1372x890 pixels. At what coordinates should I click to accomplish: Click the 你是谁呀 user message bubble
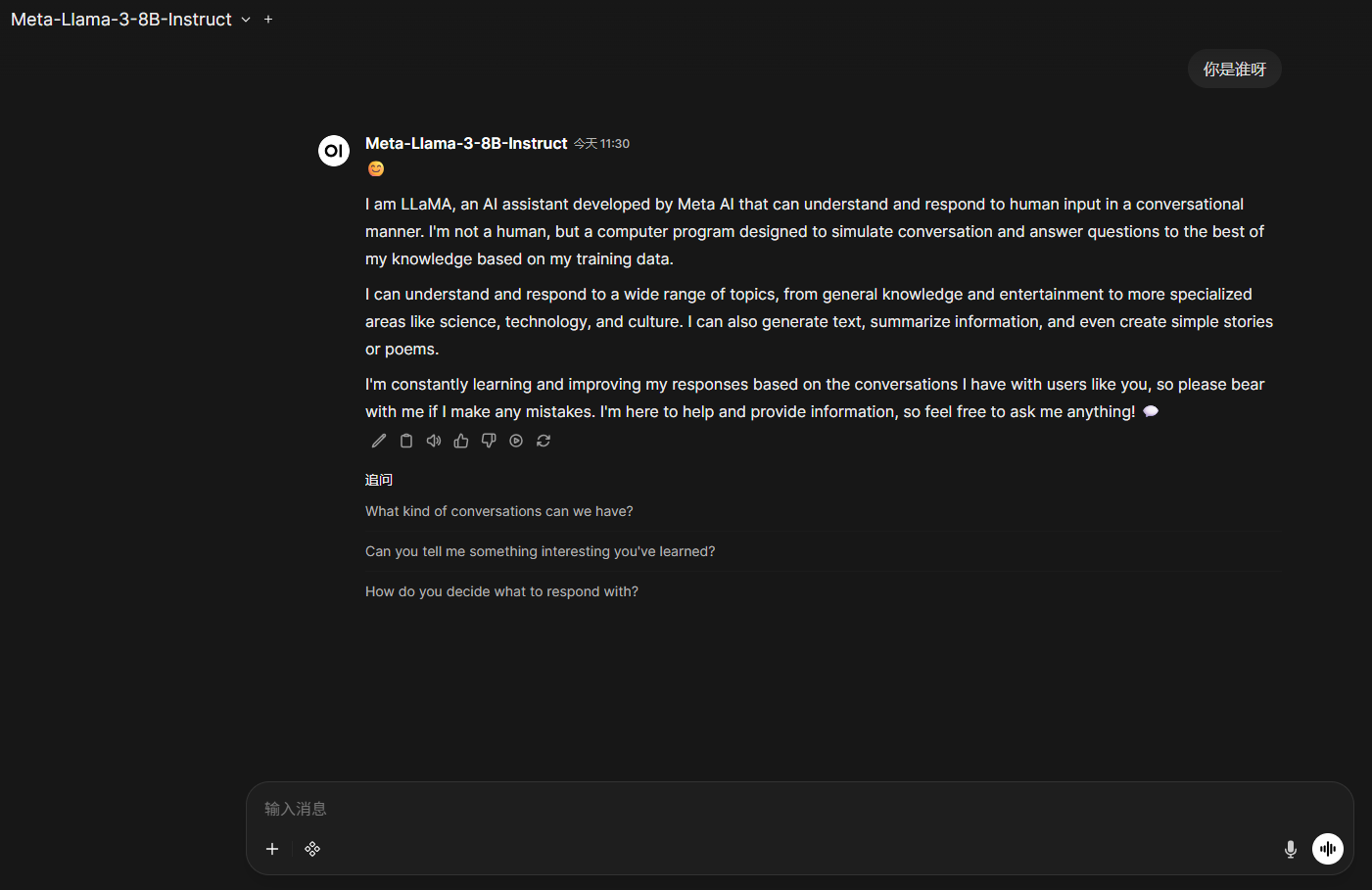1234,70
